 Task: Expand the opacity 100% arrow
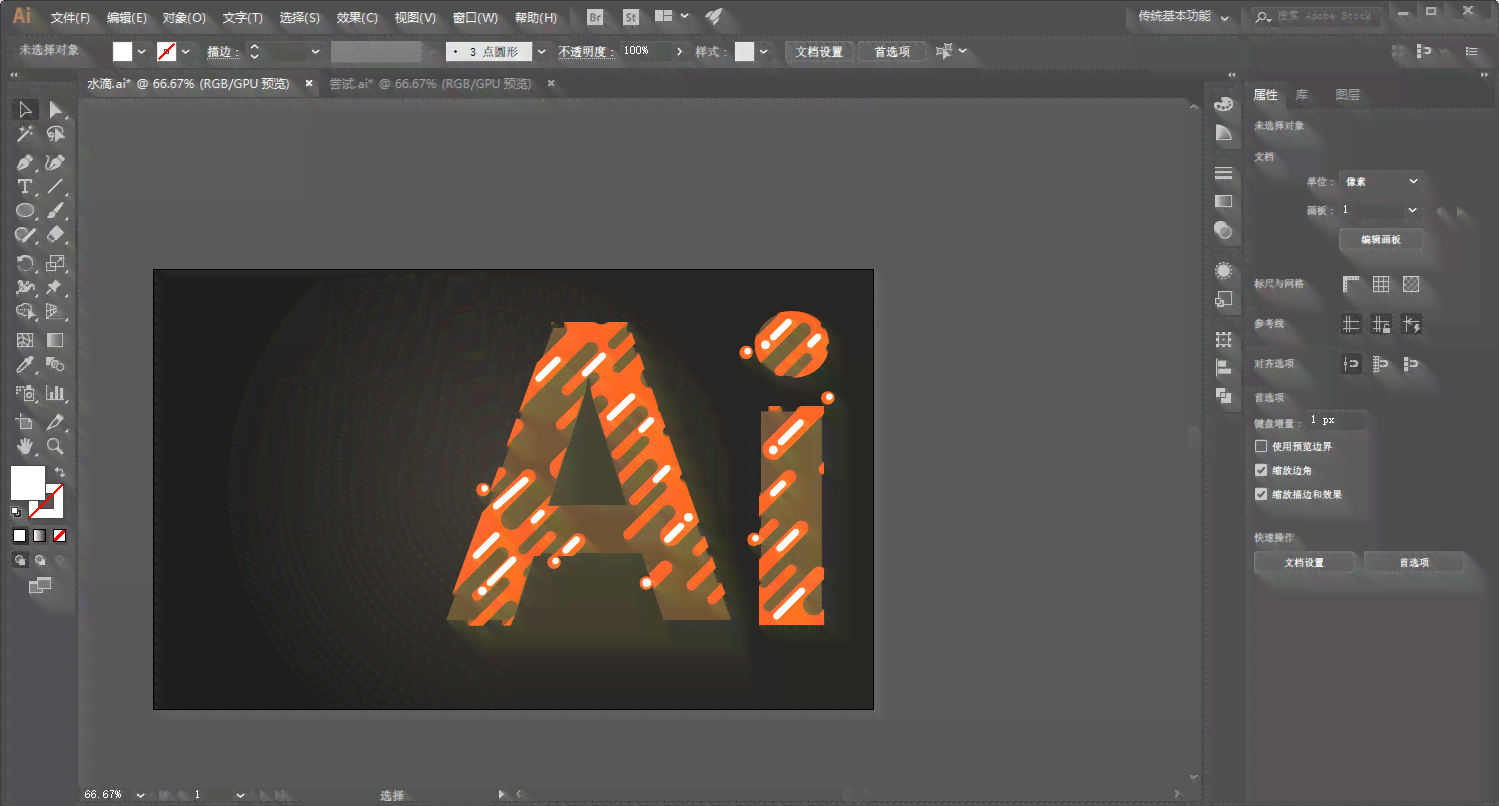(x=680, y=51)
